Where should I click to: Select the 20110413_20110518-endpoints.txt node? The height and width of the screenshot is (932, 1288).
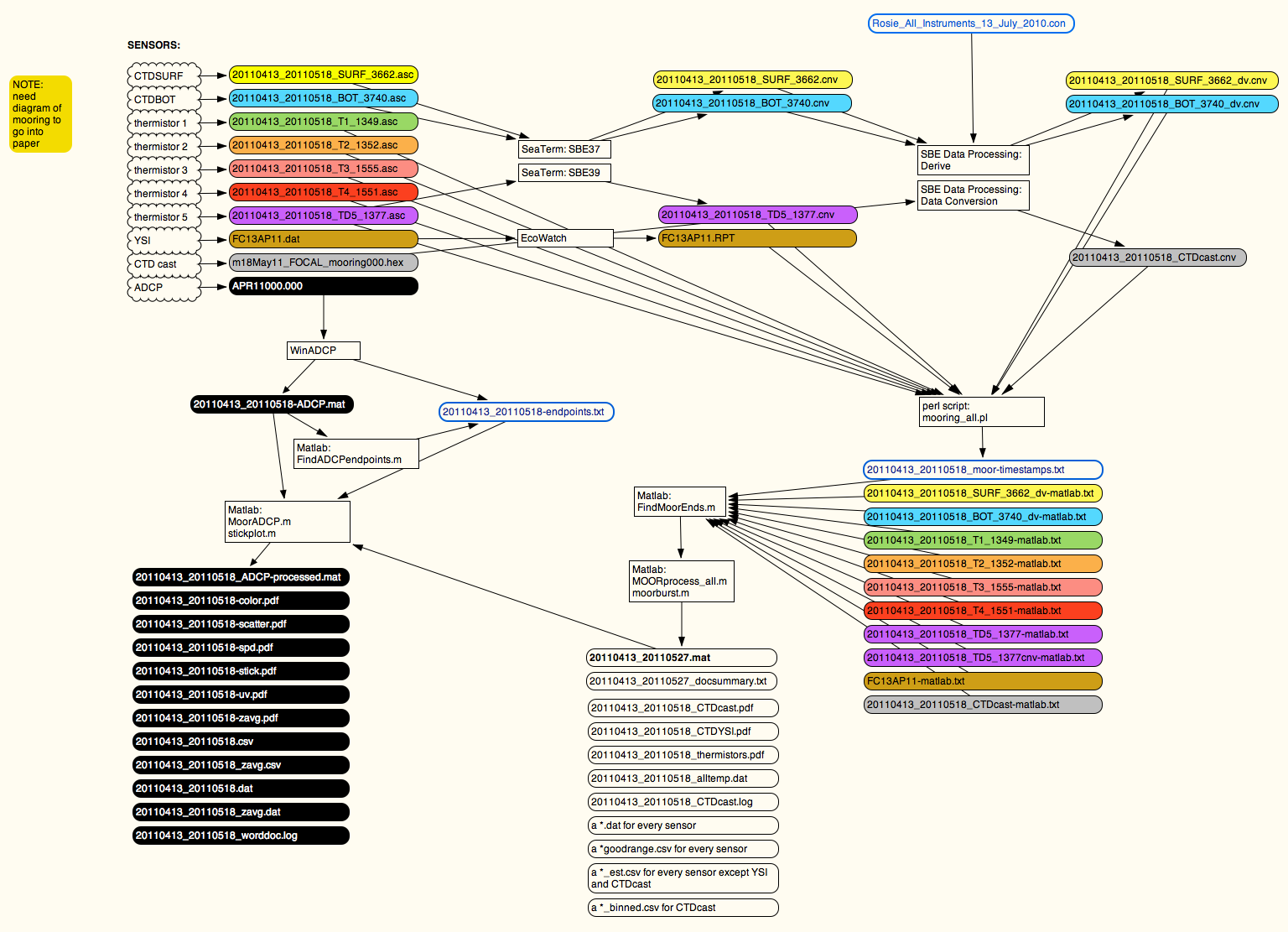pos(527,412)
